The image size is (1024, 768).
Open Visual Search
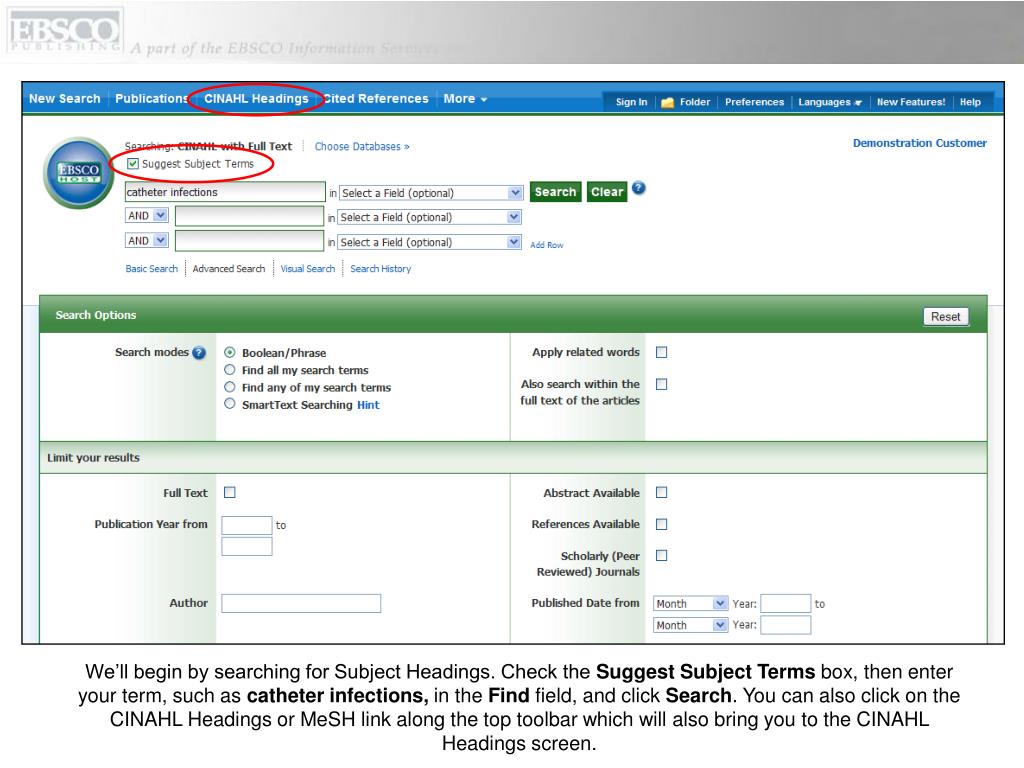(308, 268)
